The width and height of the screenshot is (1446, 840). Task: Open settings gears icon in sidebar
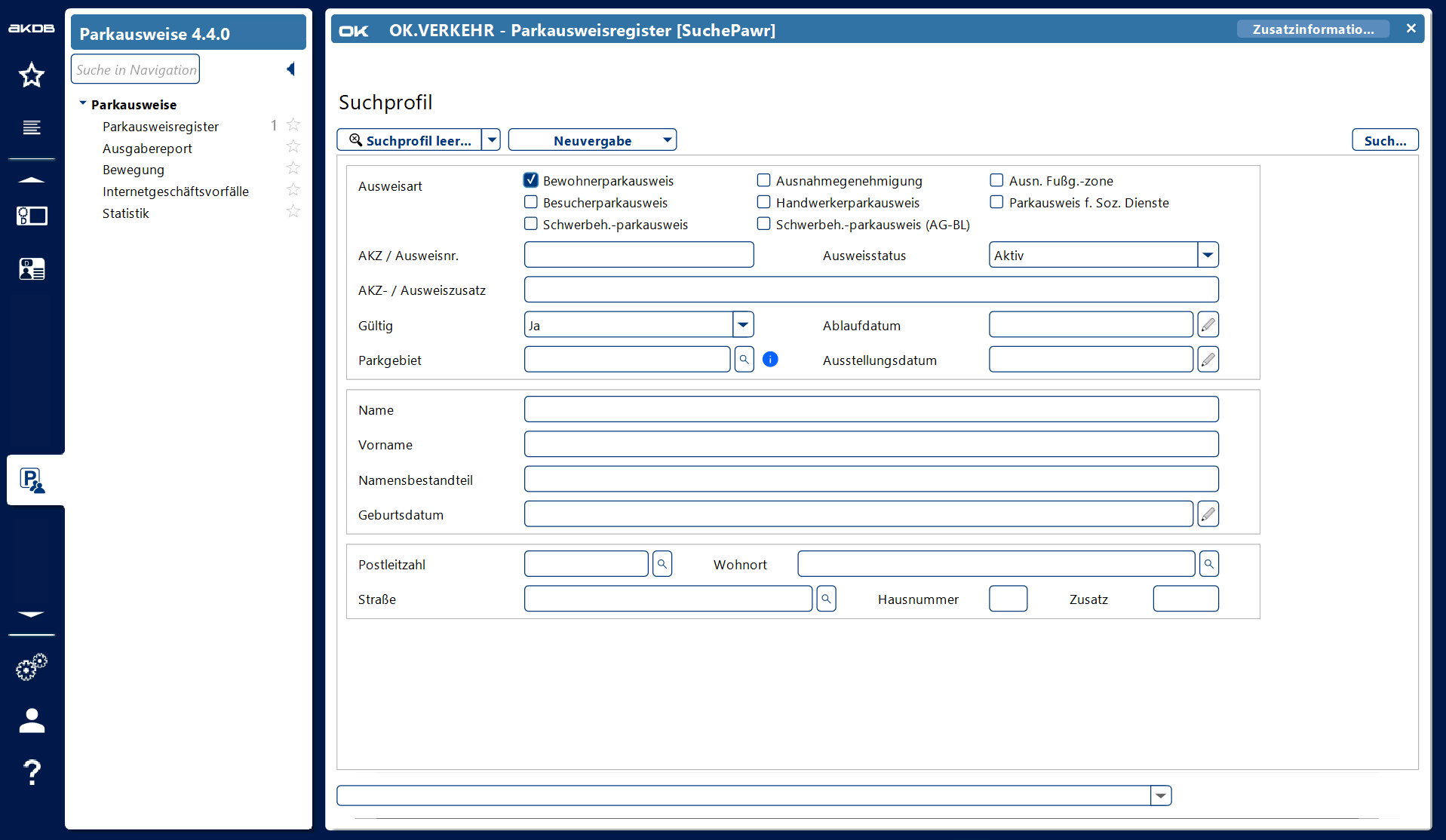tap(32, 667)
